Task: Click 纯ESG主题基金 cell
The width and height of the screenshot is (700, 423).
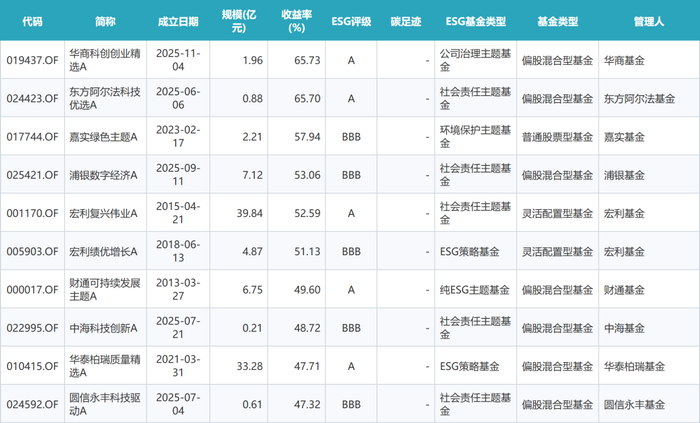Action: click(475, 290)
